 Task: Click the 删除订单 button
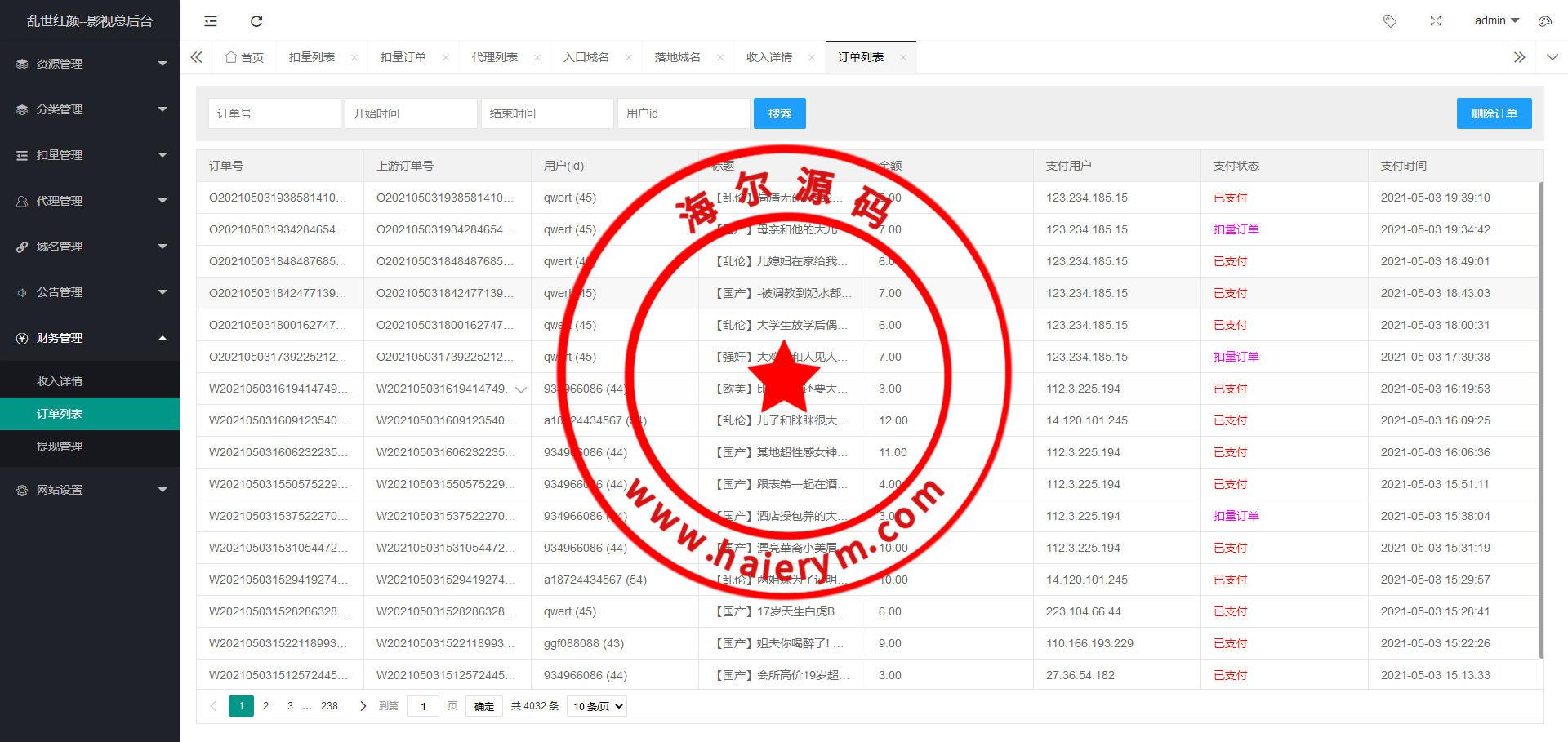[x=1494, y=113]
